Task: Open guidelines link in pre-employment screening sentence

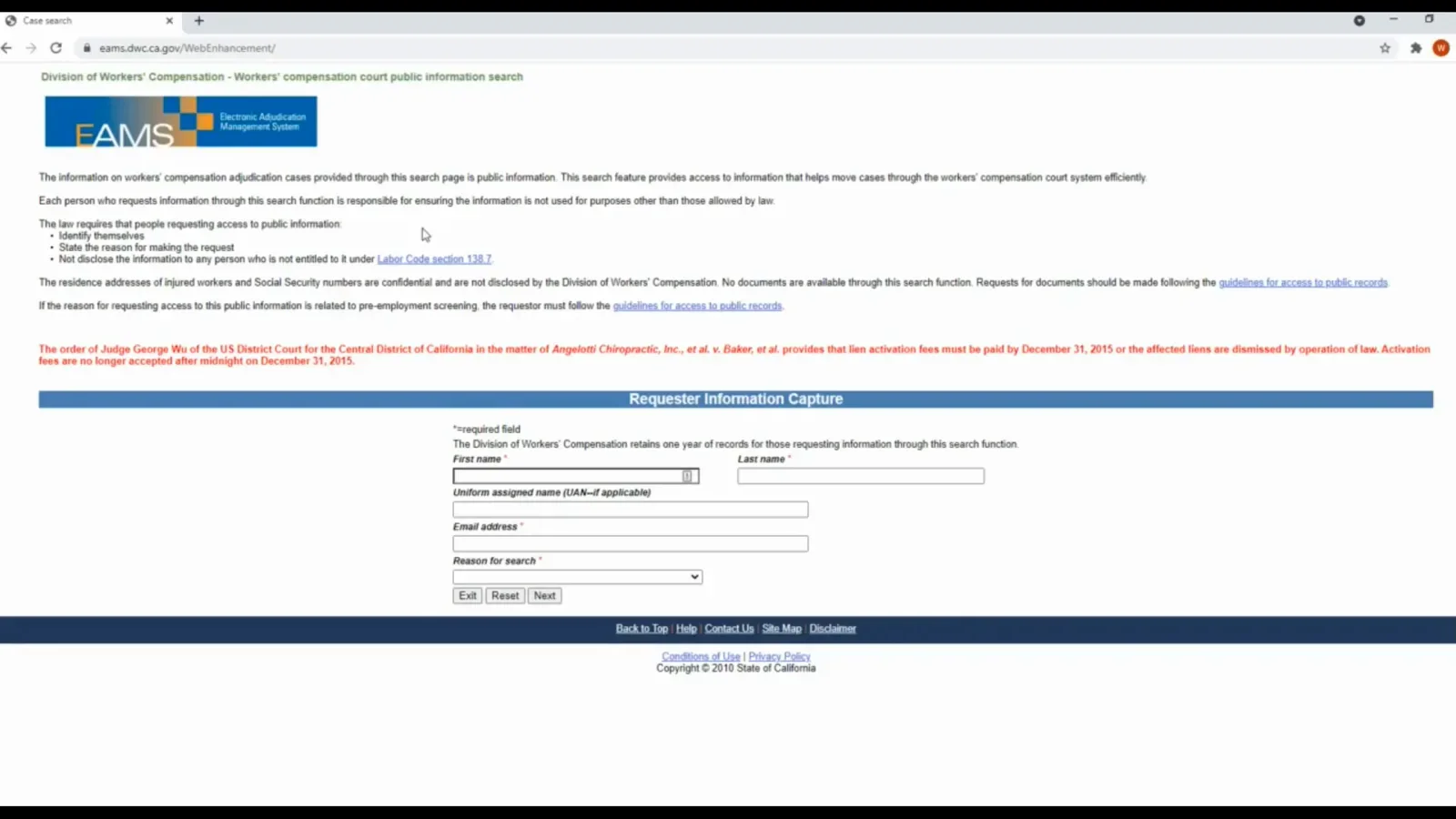Action: 697,306
